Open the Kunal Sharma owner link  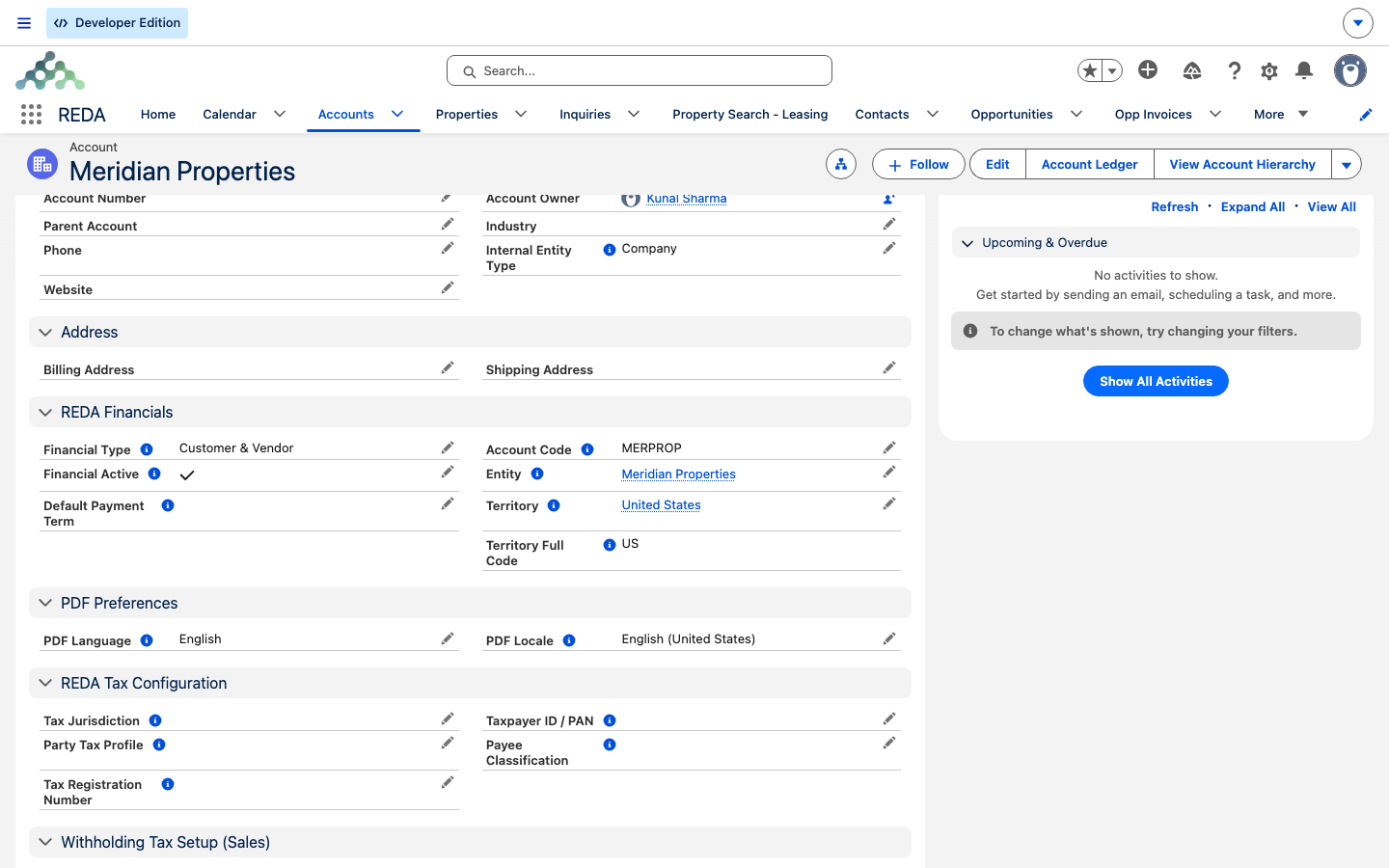click(x=687, y=199)
